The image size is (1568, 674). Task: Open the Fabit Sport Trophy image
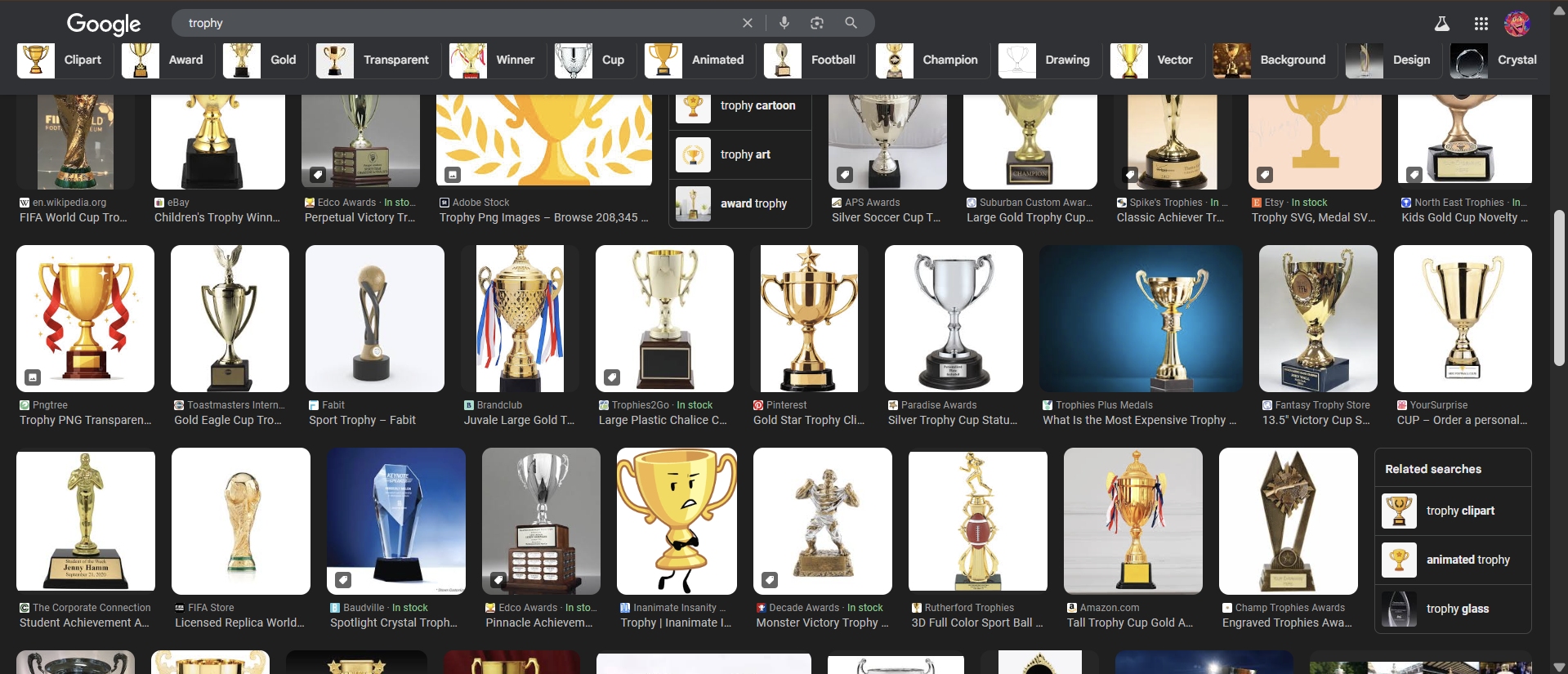click(x=374, y=319)
